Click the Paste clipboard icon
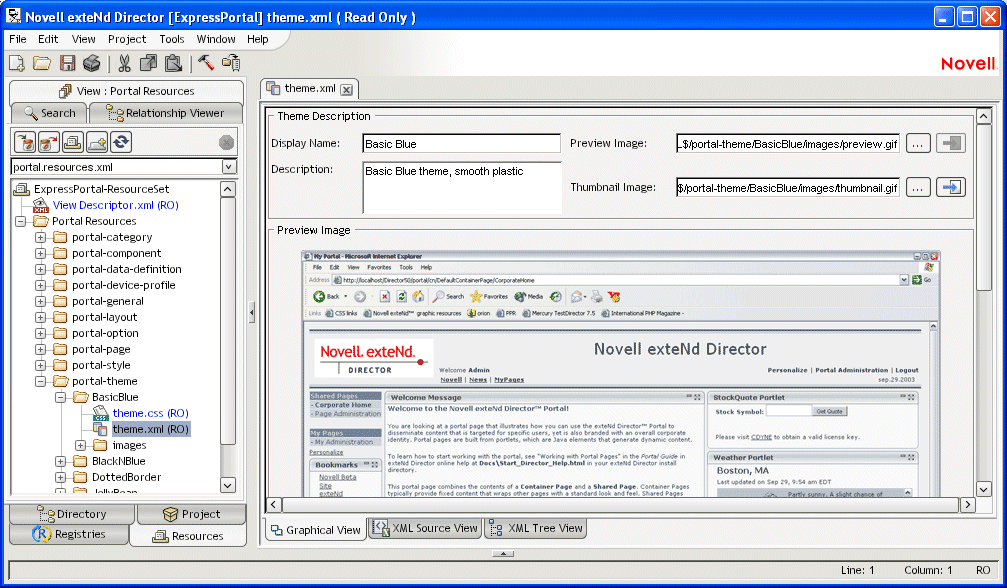The height and width of the screenshot is (588, 1007). coord(173,63)
